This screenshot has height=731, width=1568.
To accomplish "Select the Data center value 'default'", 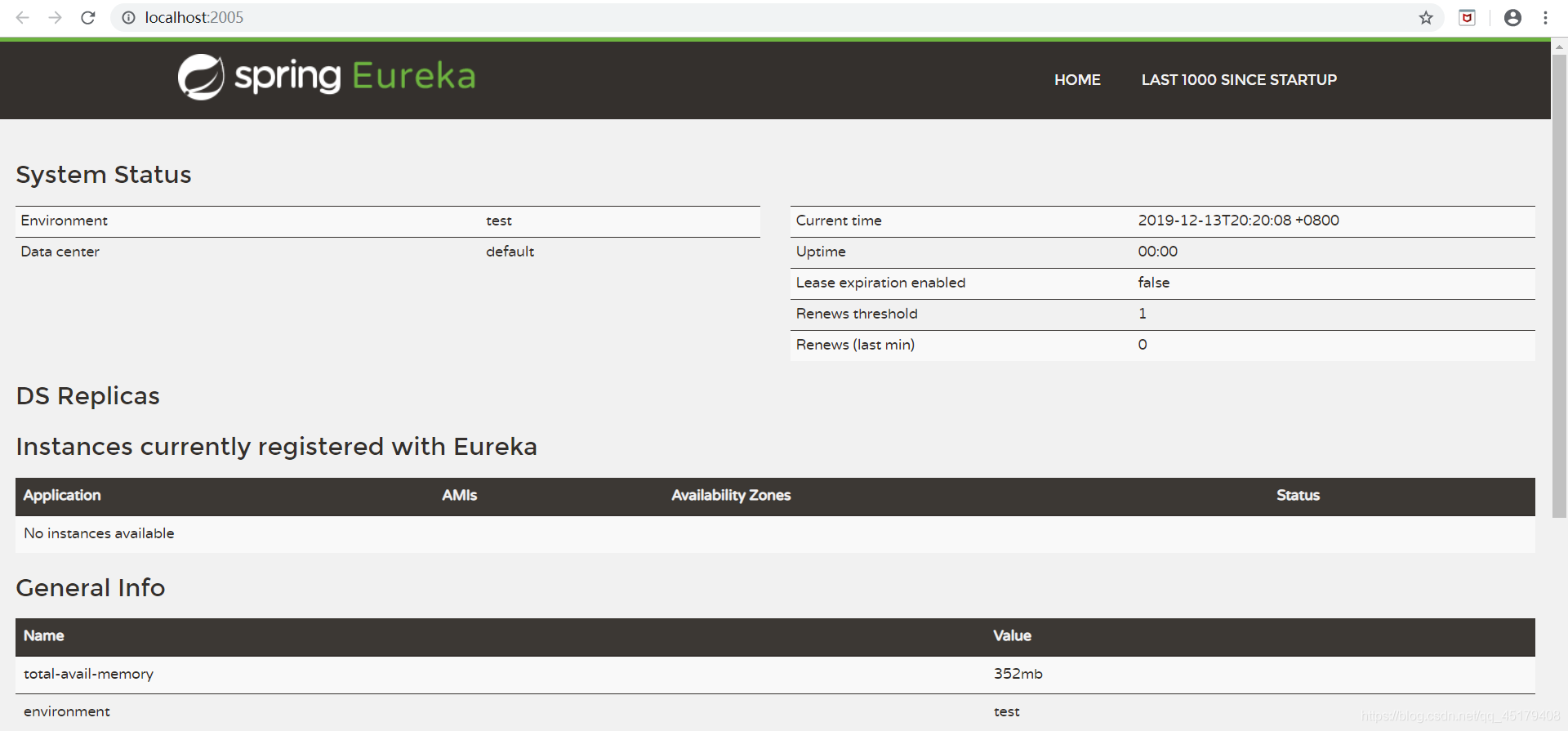I will click(x=510, y=252).
